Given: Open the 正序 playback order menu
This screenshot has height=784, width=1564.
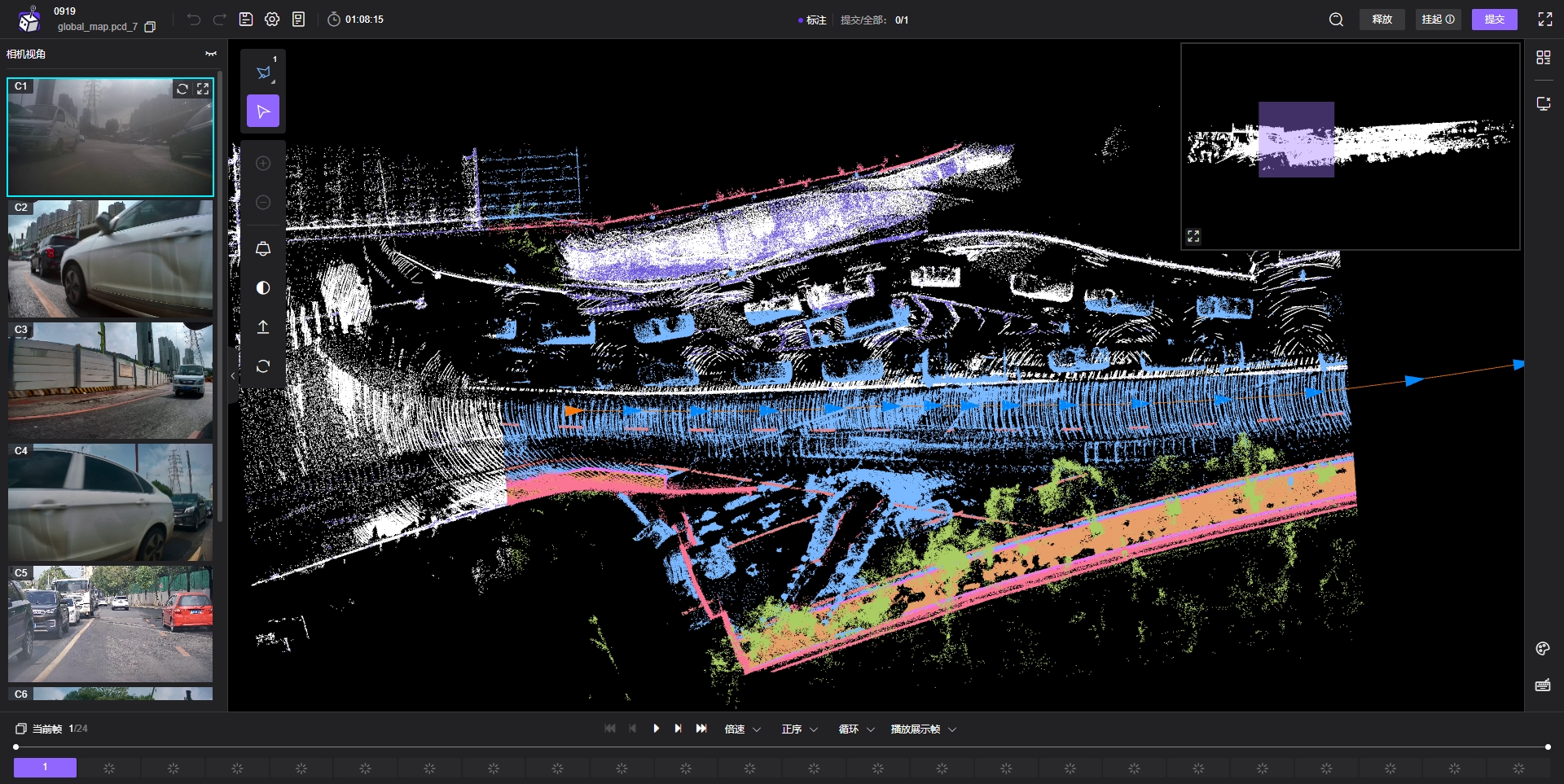Looking at the screenshot, I should 799,729.
